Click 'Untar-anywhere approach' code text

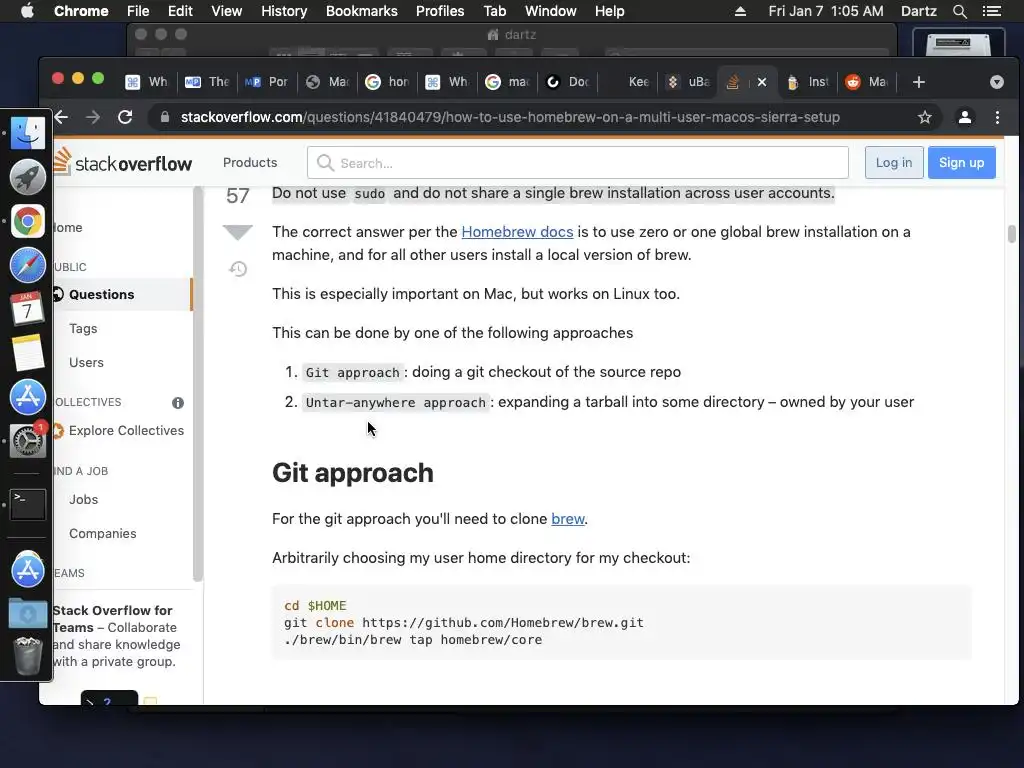coord(396,402)
